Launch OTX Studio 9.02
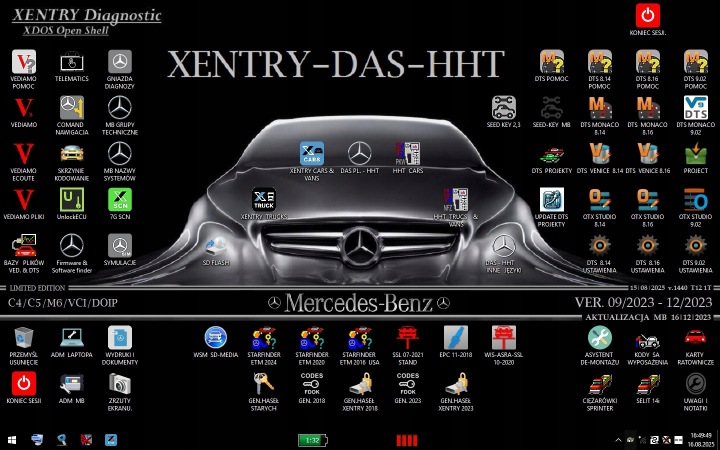 696,200
